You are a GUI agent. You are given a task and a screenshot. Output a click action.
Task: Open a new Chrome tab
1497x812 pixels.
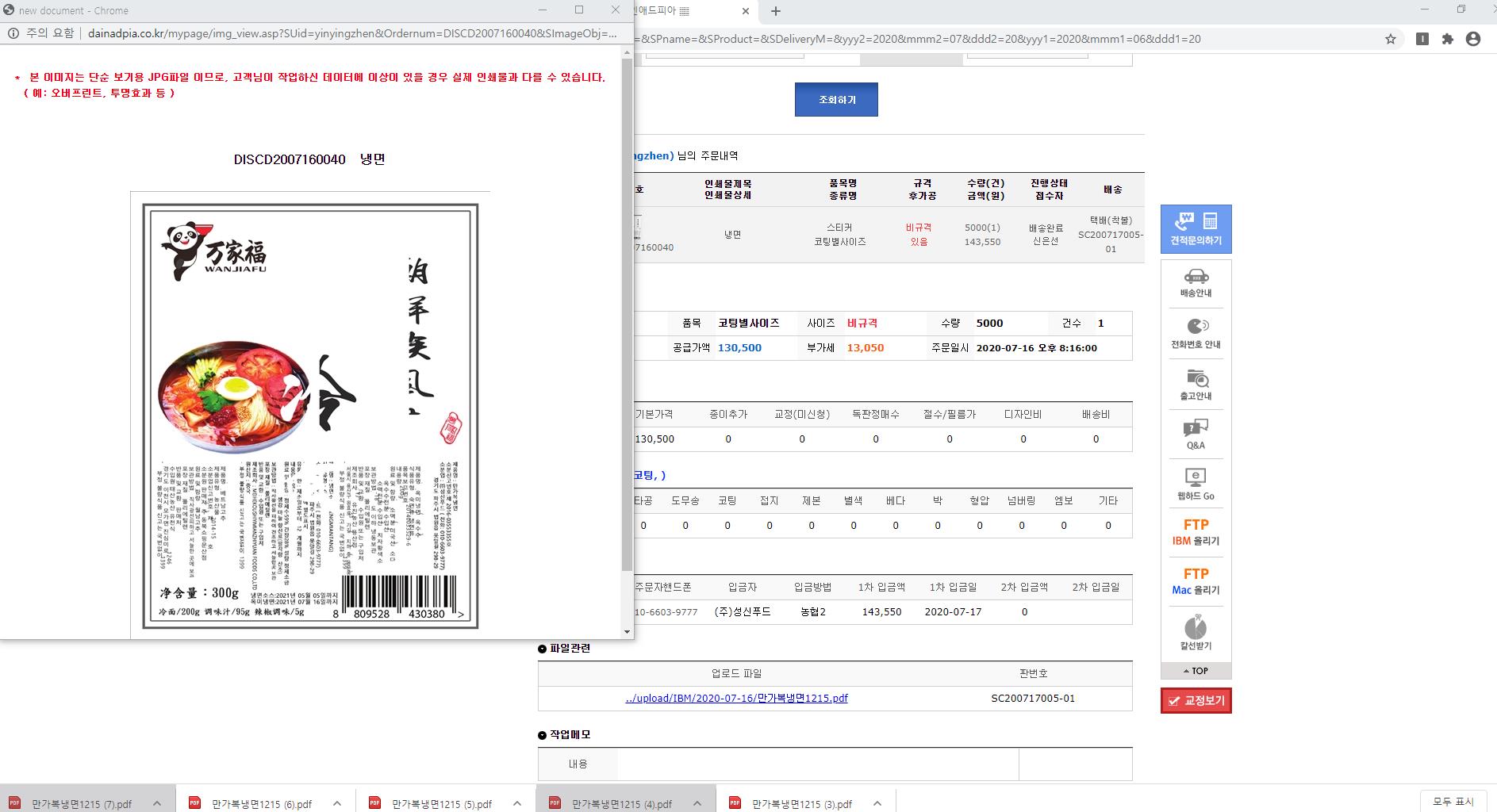pyautogui.click(x=776, y=11)
